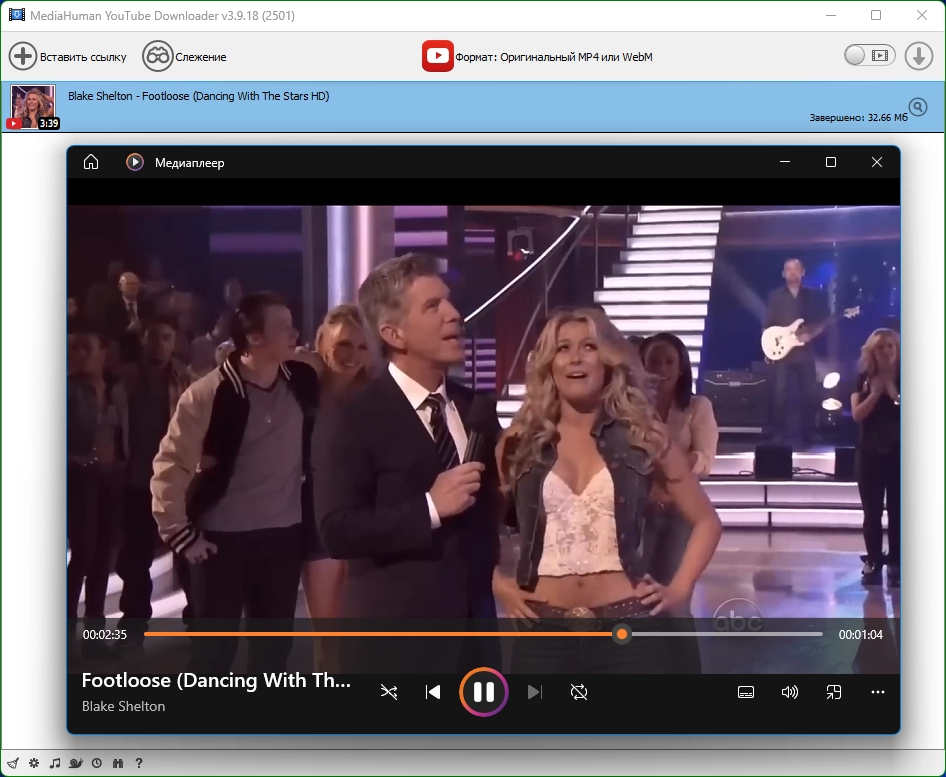The width and height of the screenshot is (946, 777).
Task: Open the clock scheduler icon
Action: pyautogui.click(x=97, y=763)
